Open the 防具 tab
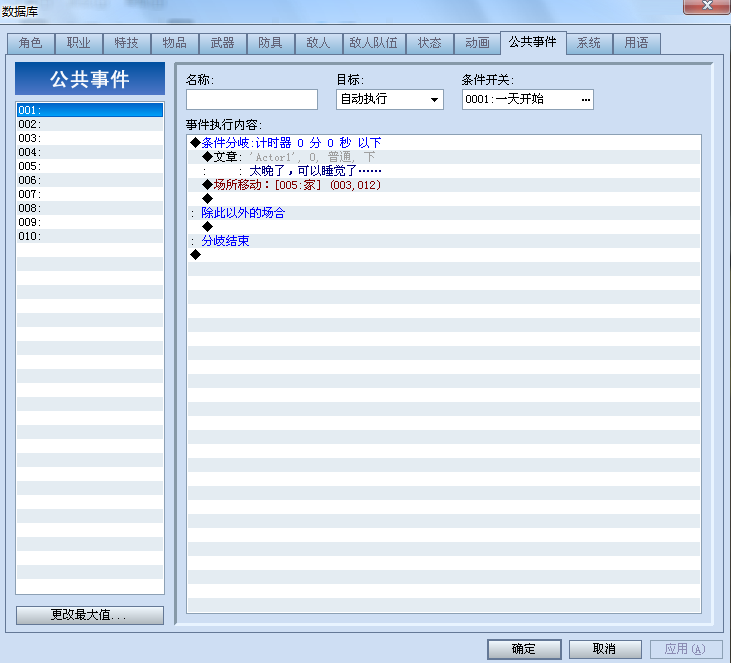This screenshot has height=663, width=731. (x=270, y=43)
